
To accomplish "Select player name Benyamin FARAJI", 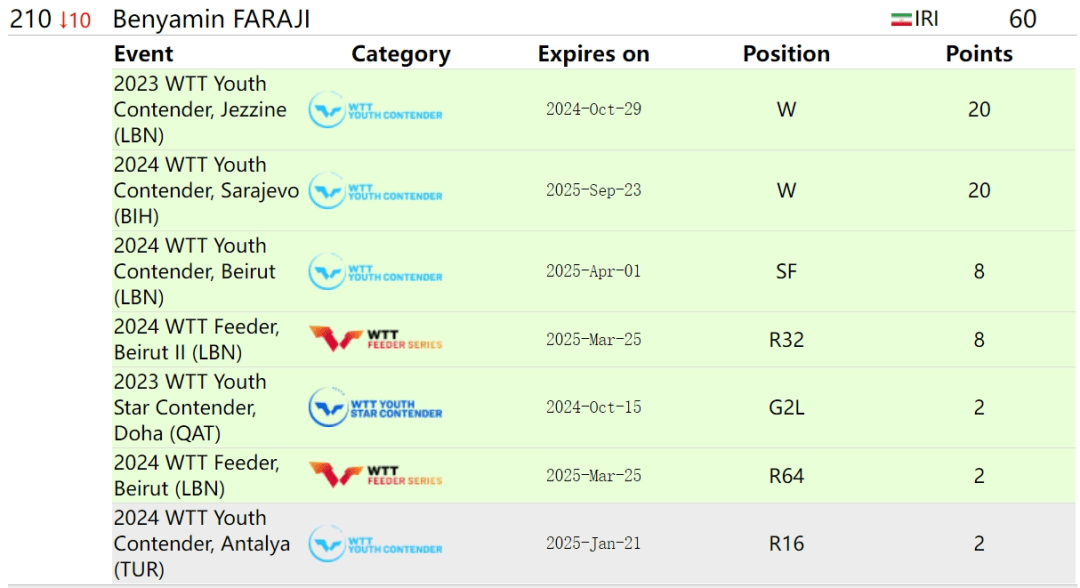I will coord(211,19).
